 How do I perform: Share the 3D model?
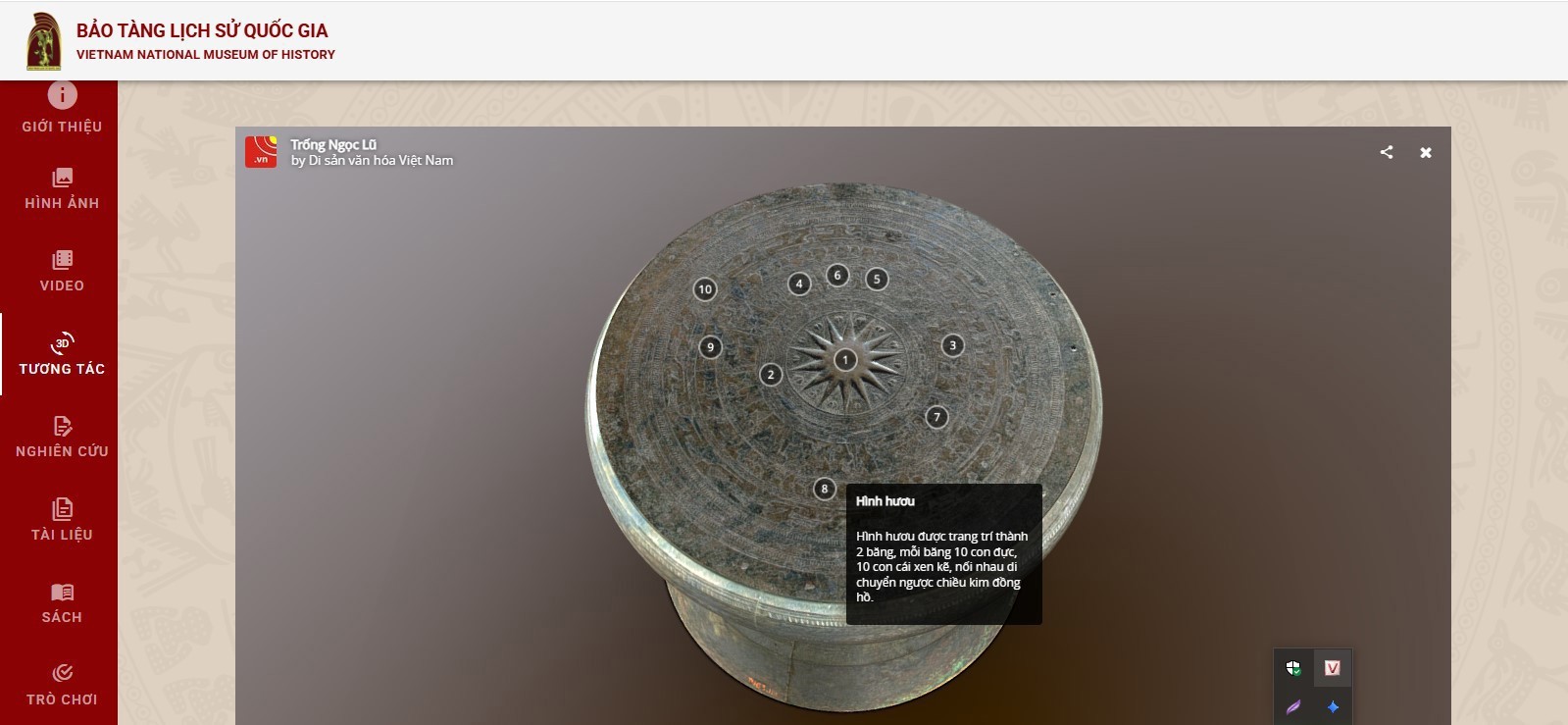pyautogui.click(x=1386, y=152)
